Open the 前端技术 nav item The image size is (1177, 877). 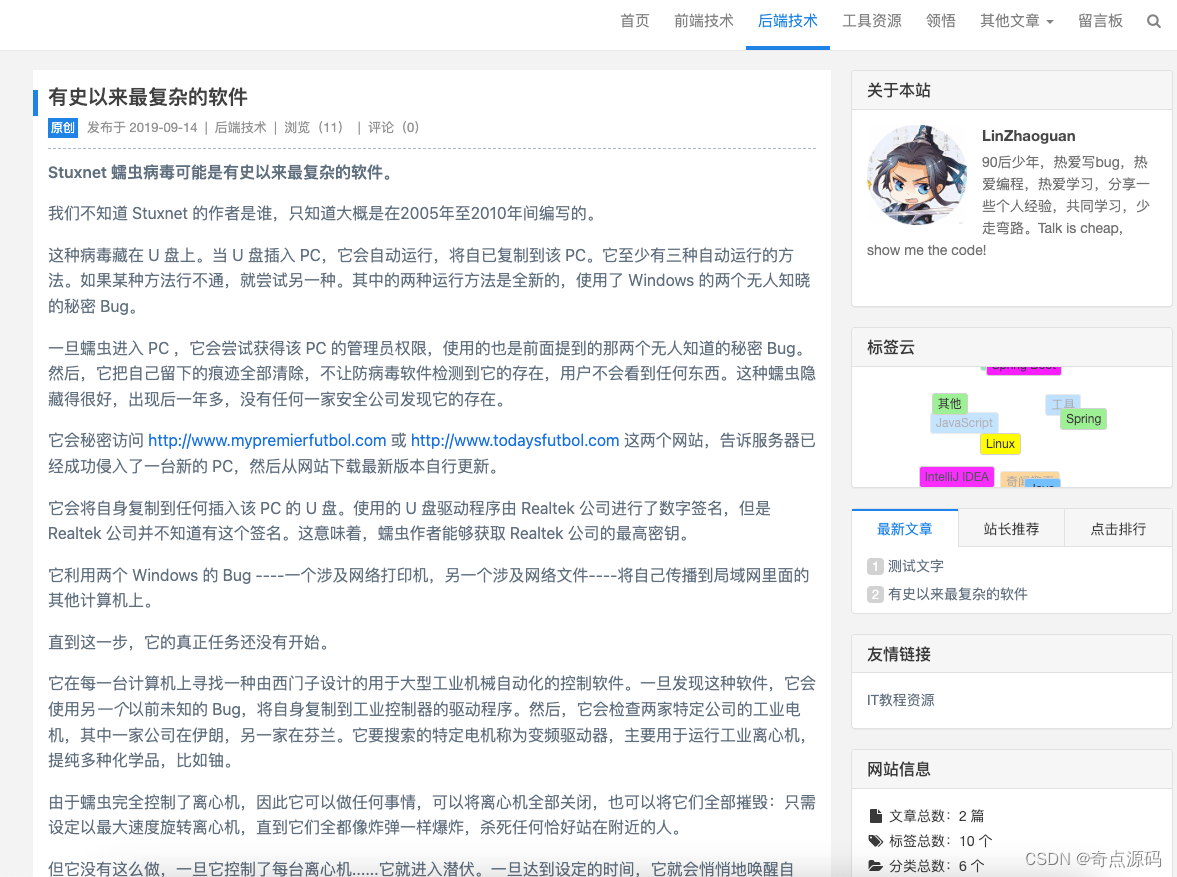click(x=704, y=21)
